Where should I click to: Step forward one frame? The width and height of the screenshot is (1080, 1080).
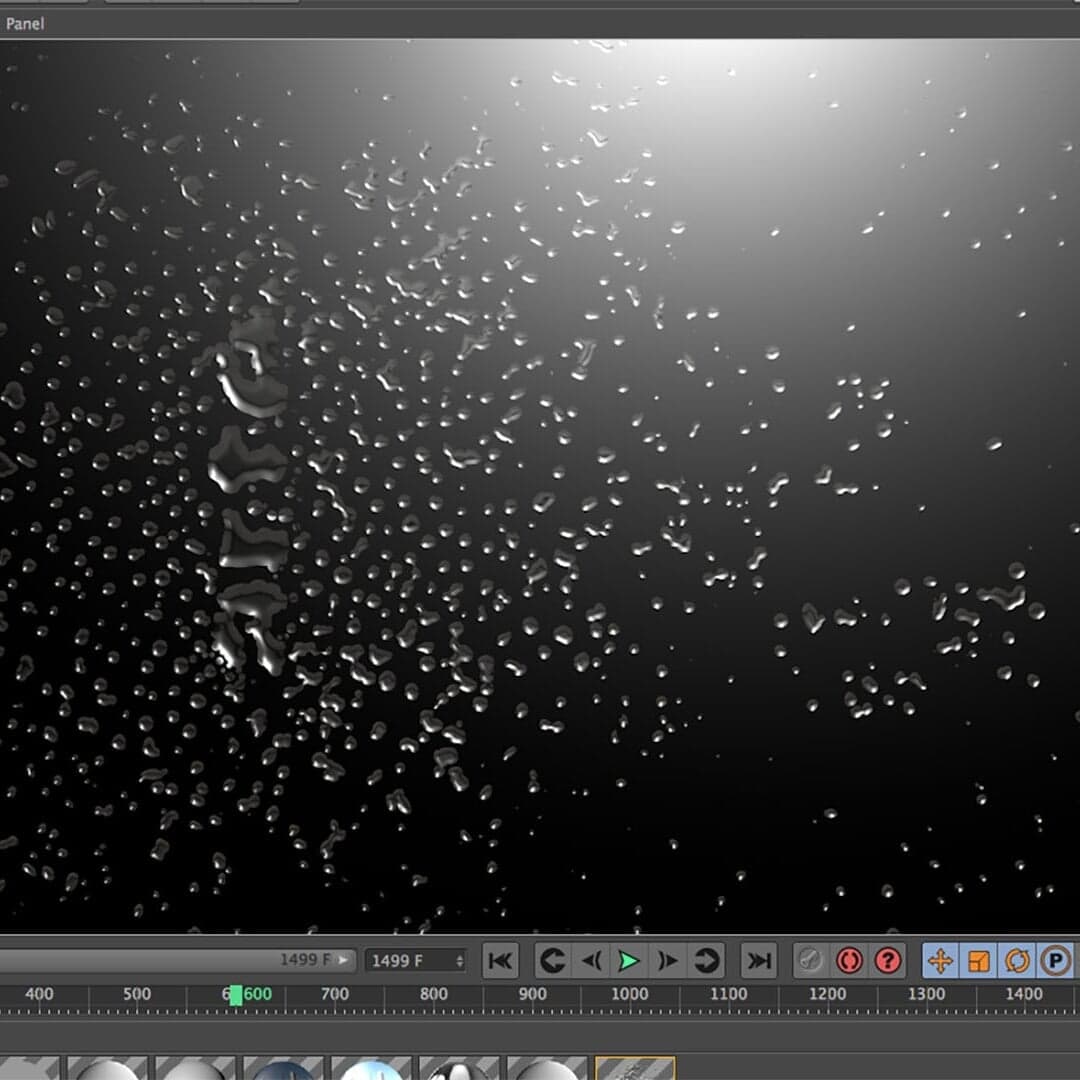668,961
